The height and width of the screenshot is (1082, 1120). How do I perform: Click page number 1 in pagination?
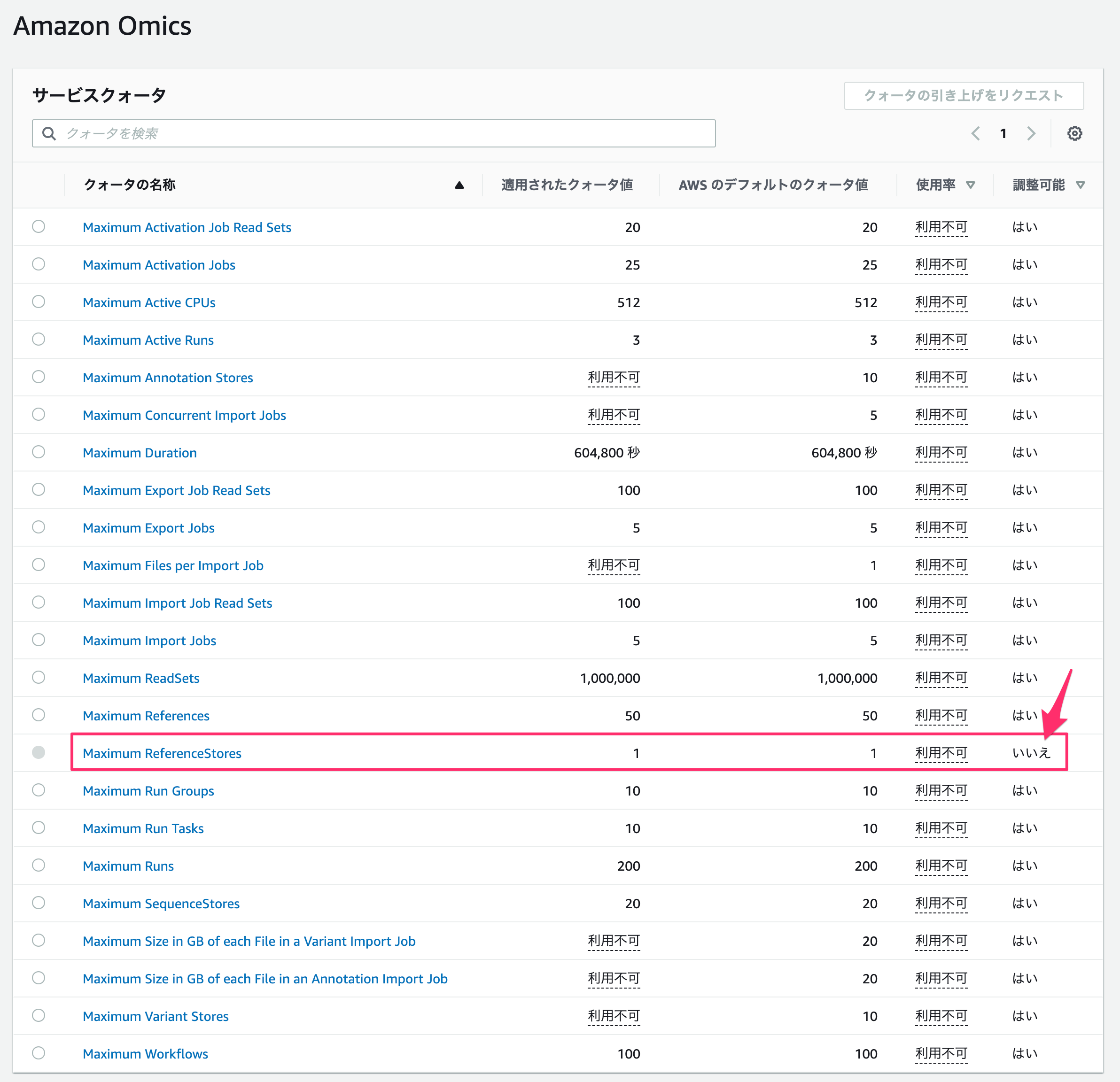coord(1003,133)
